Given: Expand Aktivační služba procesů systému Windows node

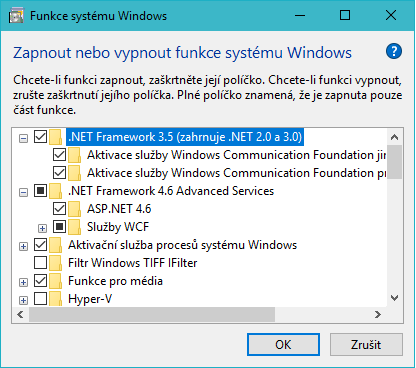Looking at the screenshot, I should pos(23,246).
